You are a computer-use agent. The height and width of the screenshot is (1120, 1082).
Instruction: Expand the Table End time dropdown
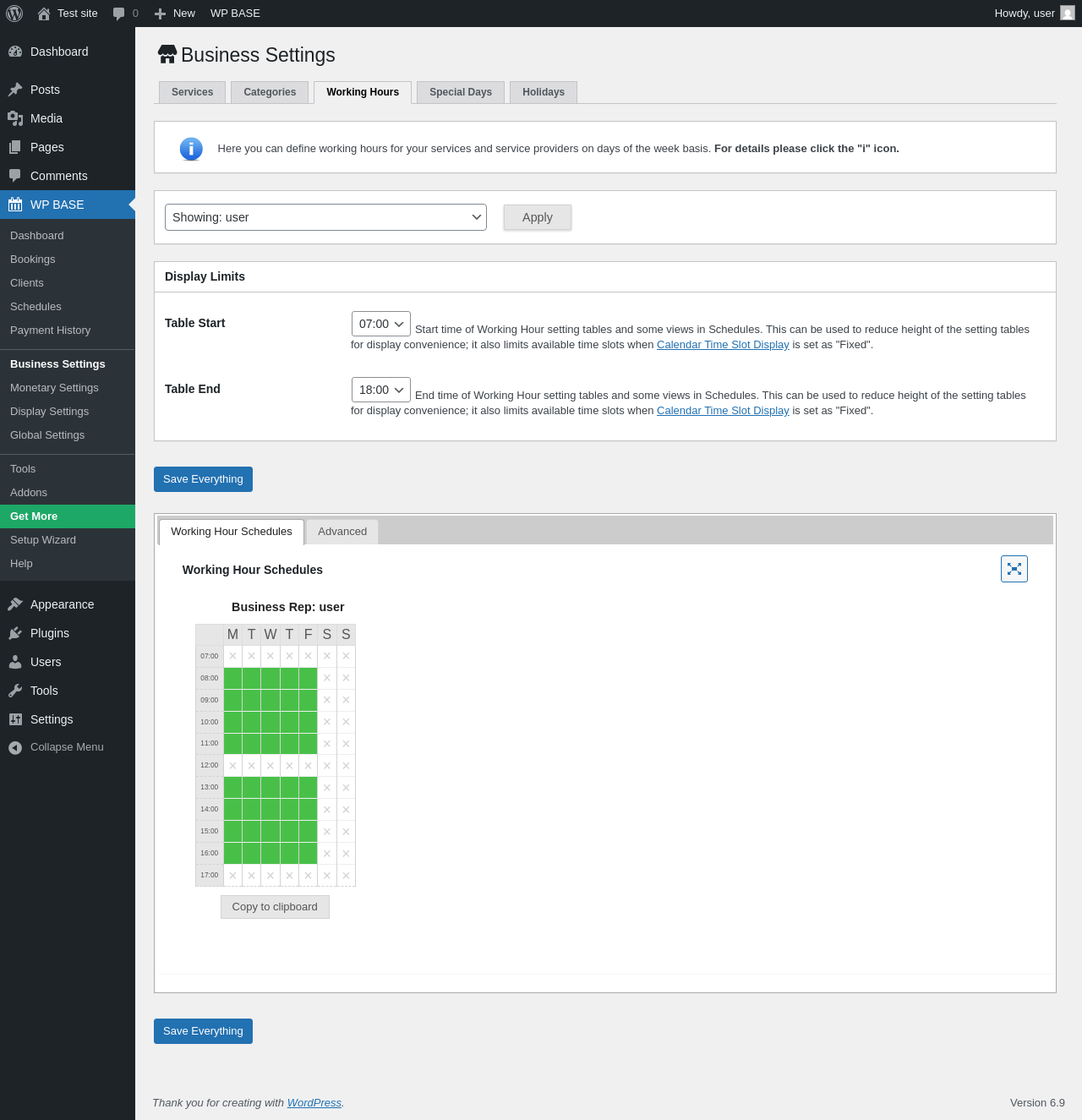pyautogui.click(x=380, y=390)
